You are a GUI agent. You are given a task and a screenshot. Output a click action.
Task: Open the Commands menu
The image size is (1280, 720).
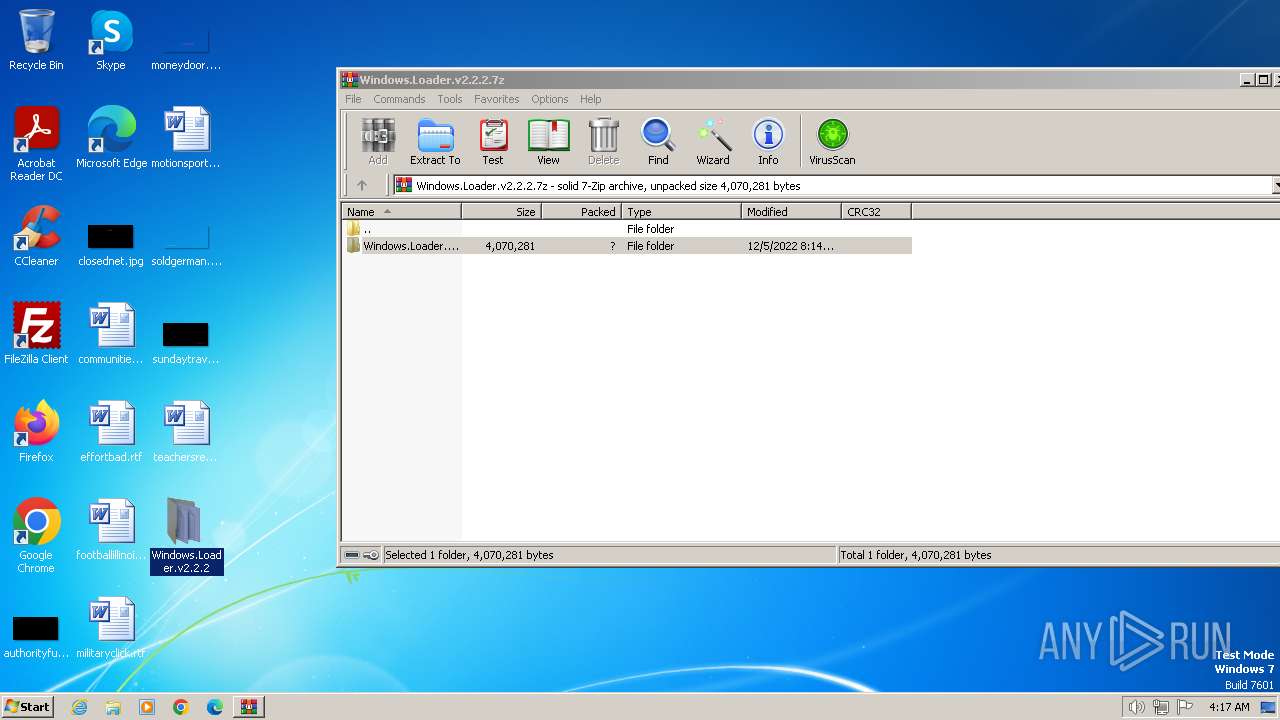(399, 99)
